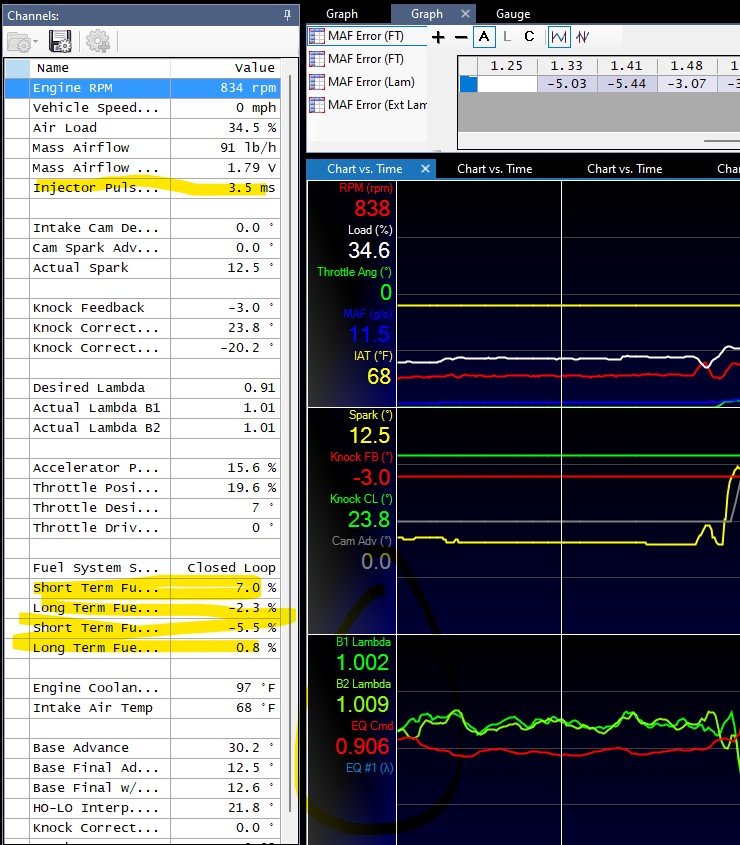740x845 pixels.
Task: Select the highlighted MAF Error (FT) entry
Action: pos(365,36)
